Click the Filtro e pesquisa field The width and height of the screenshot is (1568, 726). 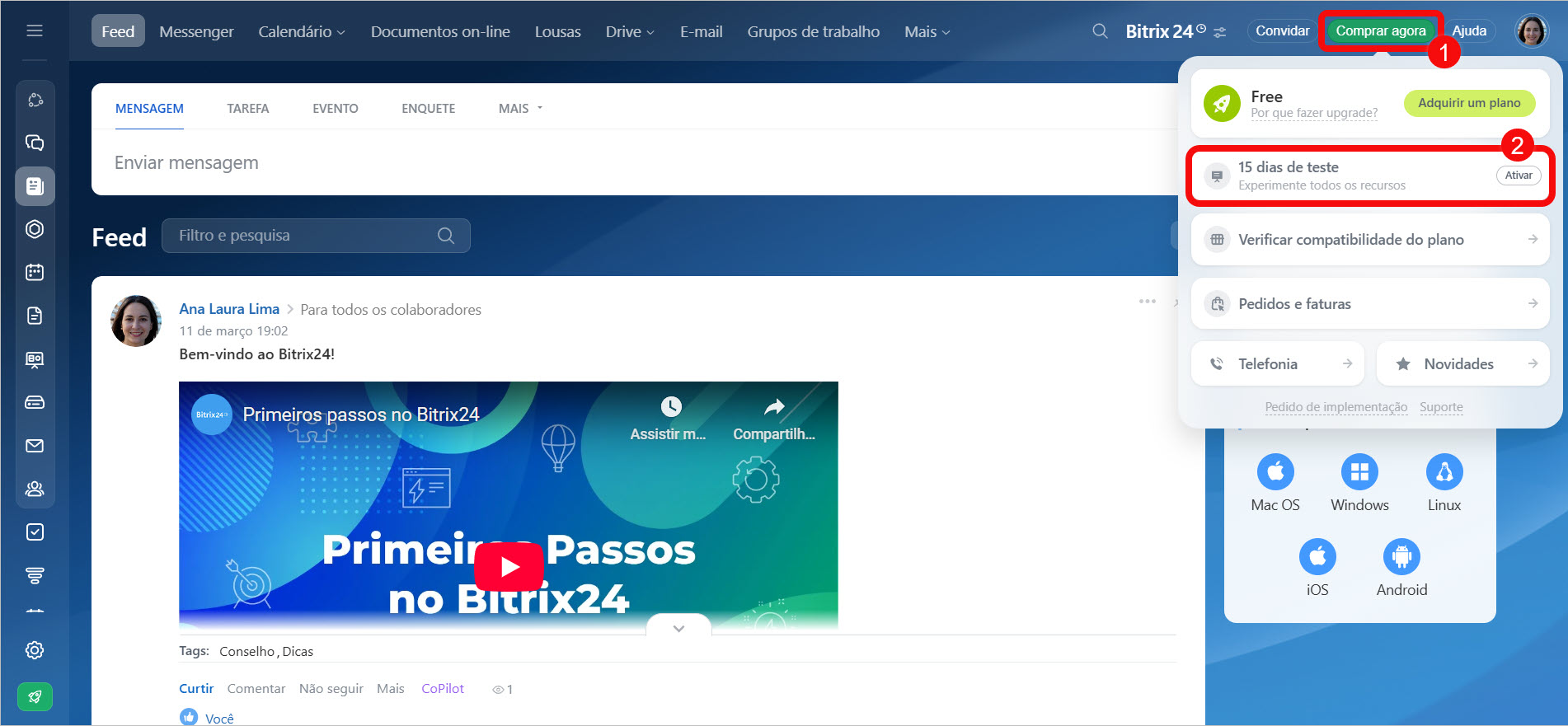316,236
